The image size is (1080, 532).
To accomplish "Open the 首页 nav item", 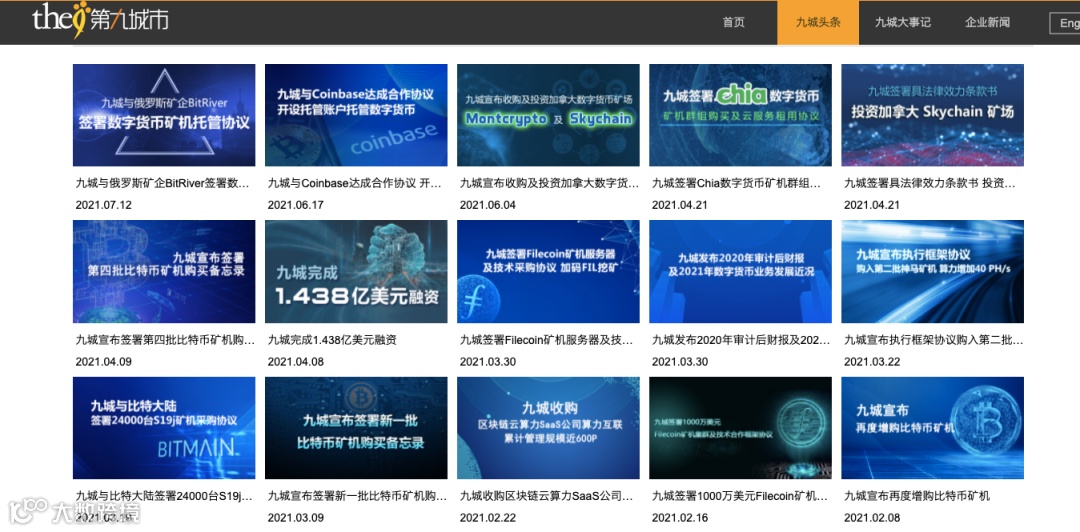I will (x=734, y=23).
